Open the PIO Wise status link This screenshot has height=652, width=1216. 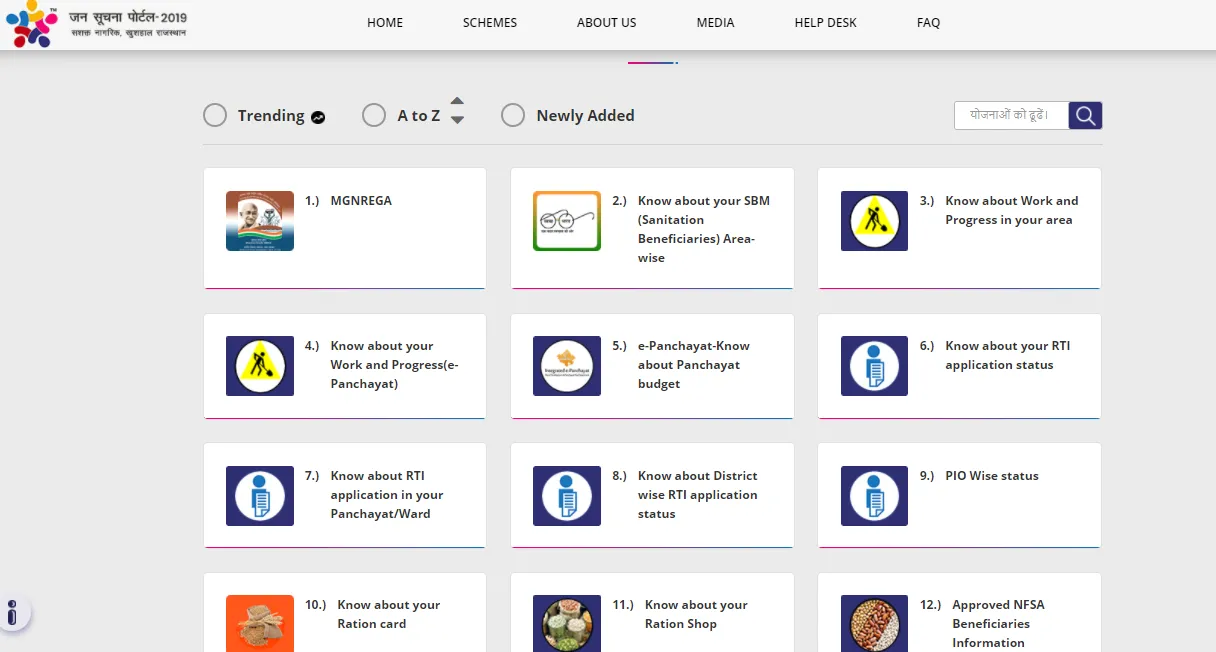992,476
